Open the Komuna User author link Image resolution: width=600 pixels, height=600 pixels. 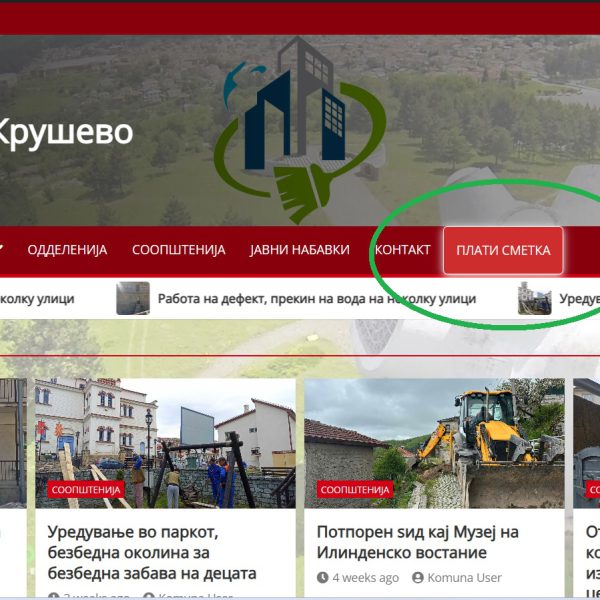pos(464,578)
